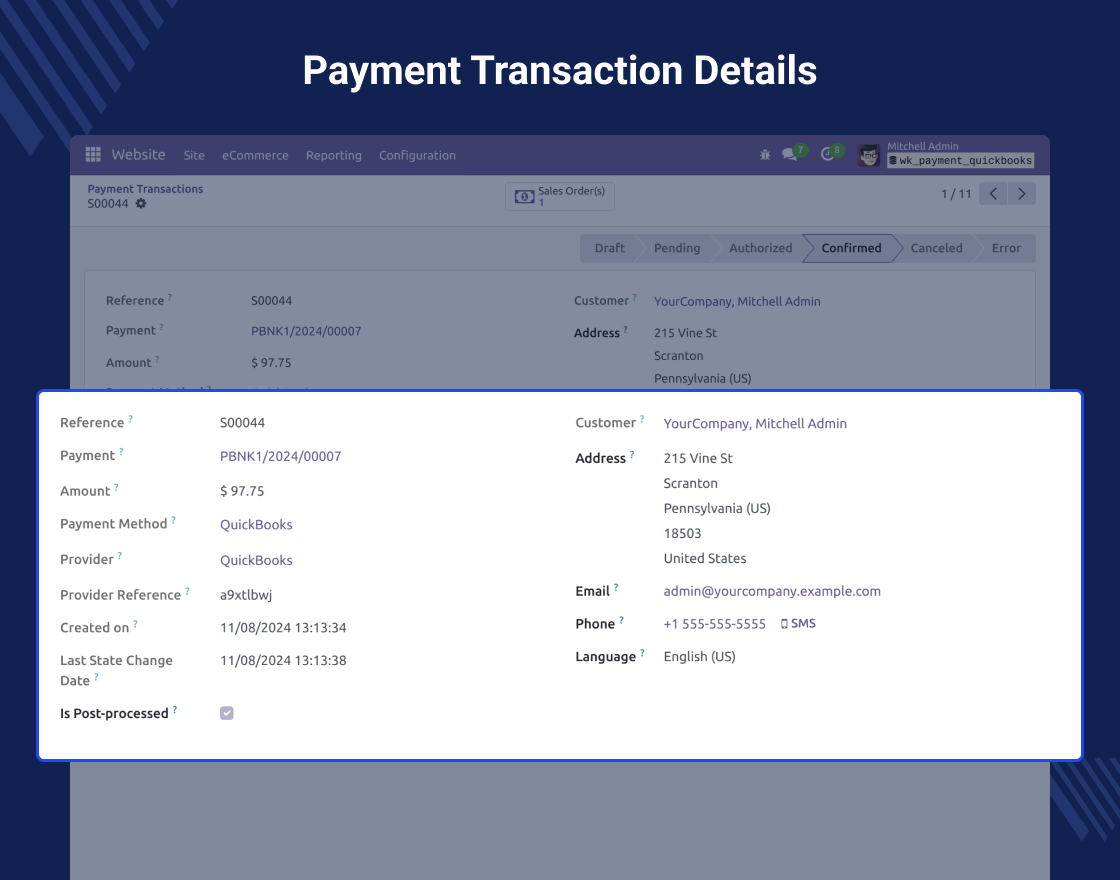Click the Sales Order(s) money icon
The height and width of the screenshot is (880, 1120).
pos(524,196)
